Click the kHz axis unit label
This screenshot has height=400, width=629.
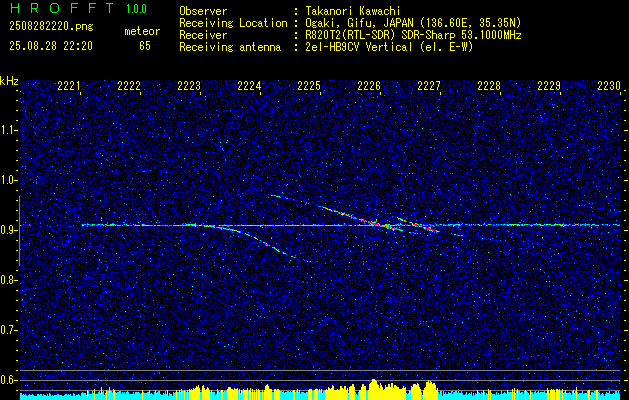point(9,81)
